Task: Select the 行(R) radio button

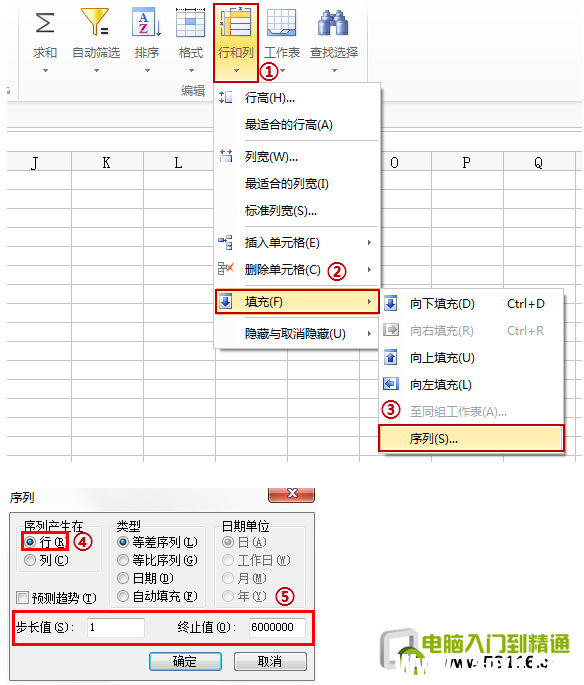Action: tap(30, 542)
